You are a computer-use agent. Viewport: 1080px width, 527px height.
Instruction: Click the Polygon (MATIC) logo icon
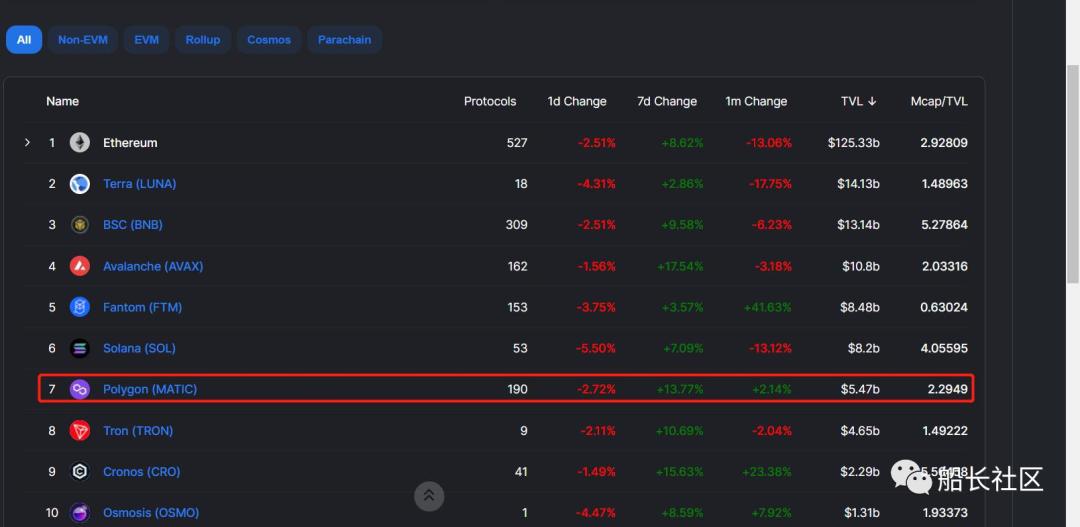(80, 389)
